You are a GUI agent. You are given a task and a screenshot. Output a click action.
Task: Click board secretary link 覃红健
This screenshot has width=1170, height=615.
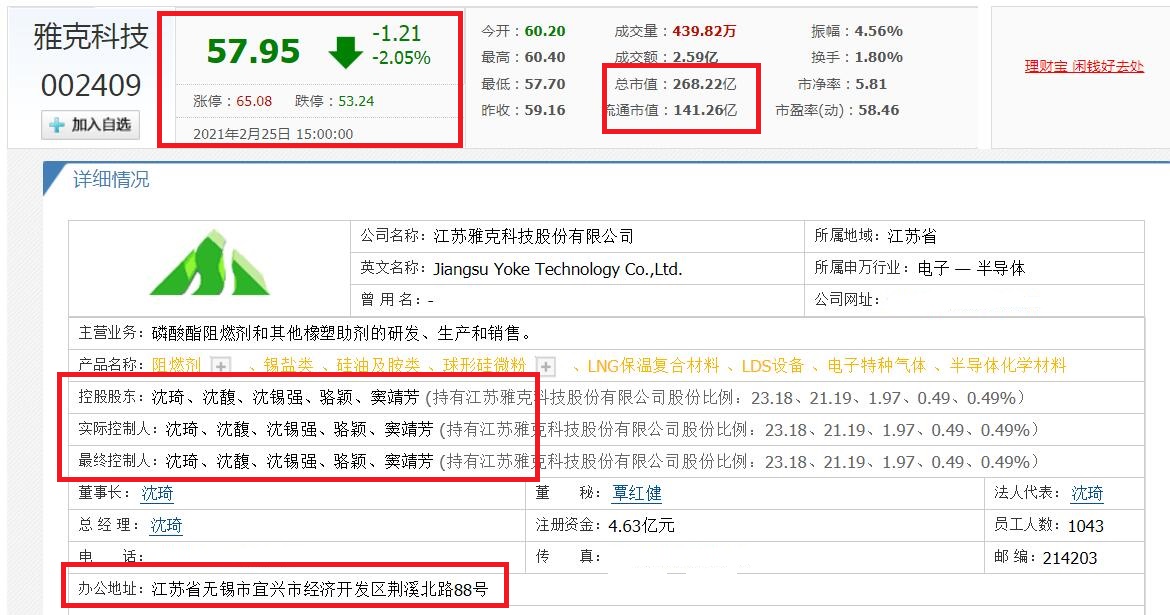[x=637, y=492]
